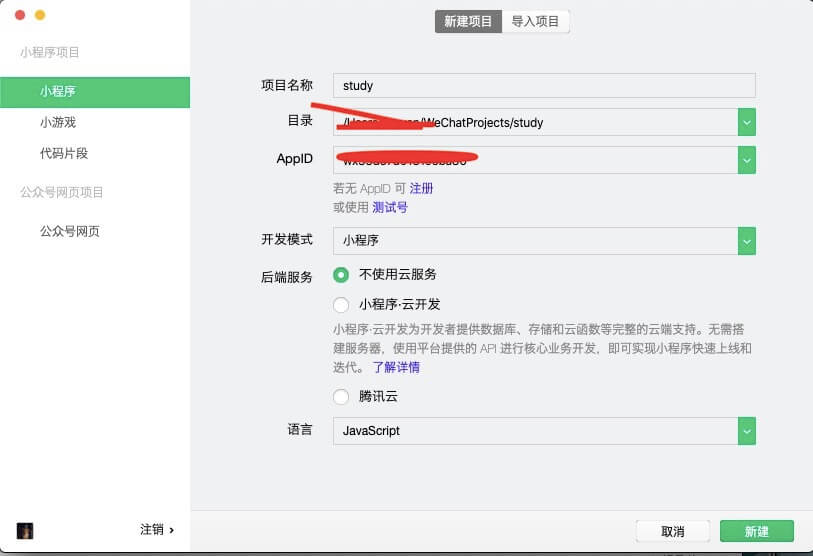Click the user avatar thumbnail
The height and width of the screenshot is (556, 813).
25,531
